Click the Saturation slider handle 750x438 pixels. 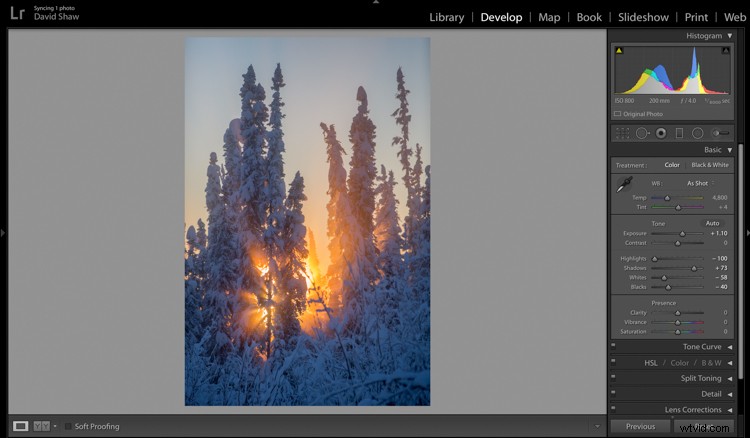[x=677, y=332]
